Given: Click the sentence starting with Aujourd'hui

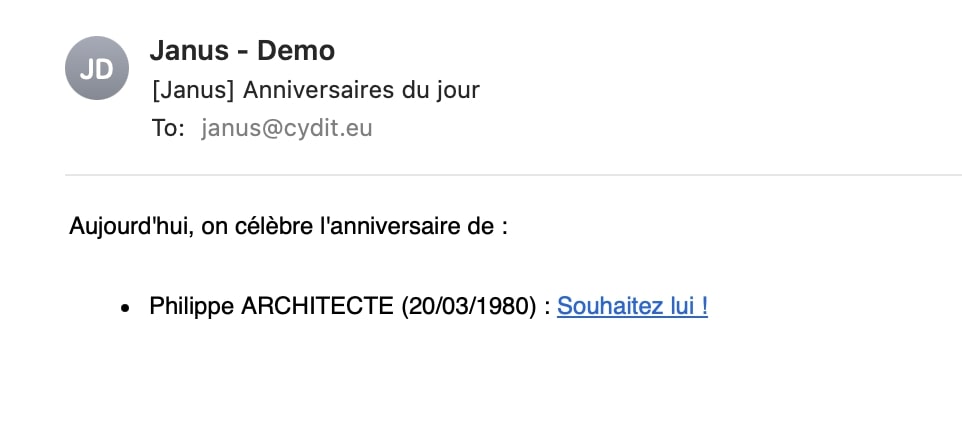Looking at the screenshot, I should tap(288, 226).
